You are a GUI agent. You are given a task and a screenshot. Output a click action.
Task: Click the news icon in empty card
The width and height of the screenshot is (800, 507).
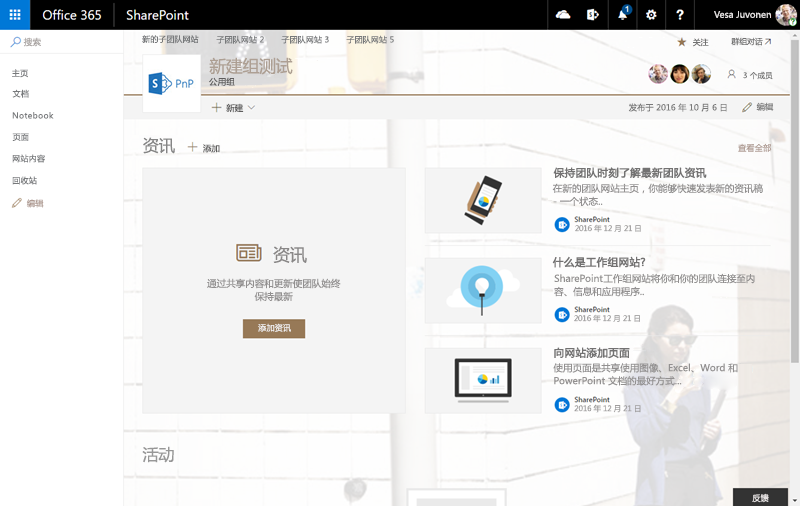(248, 252)
